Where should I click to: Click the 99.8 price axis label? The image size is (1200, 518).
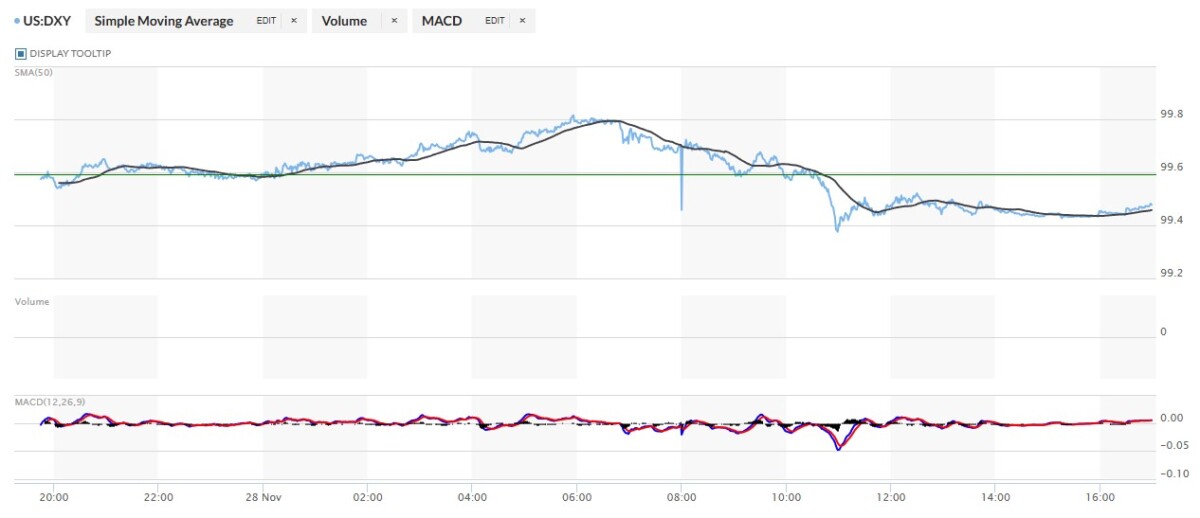[x=1171, y=115]
